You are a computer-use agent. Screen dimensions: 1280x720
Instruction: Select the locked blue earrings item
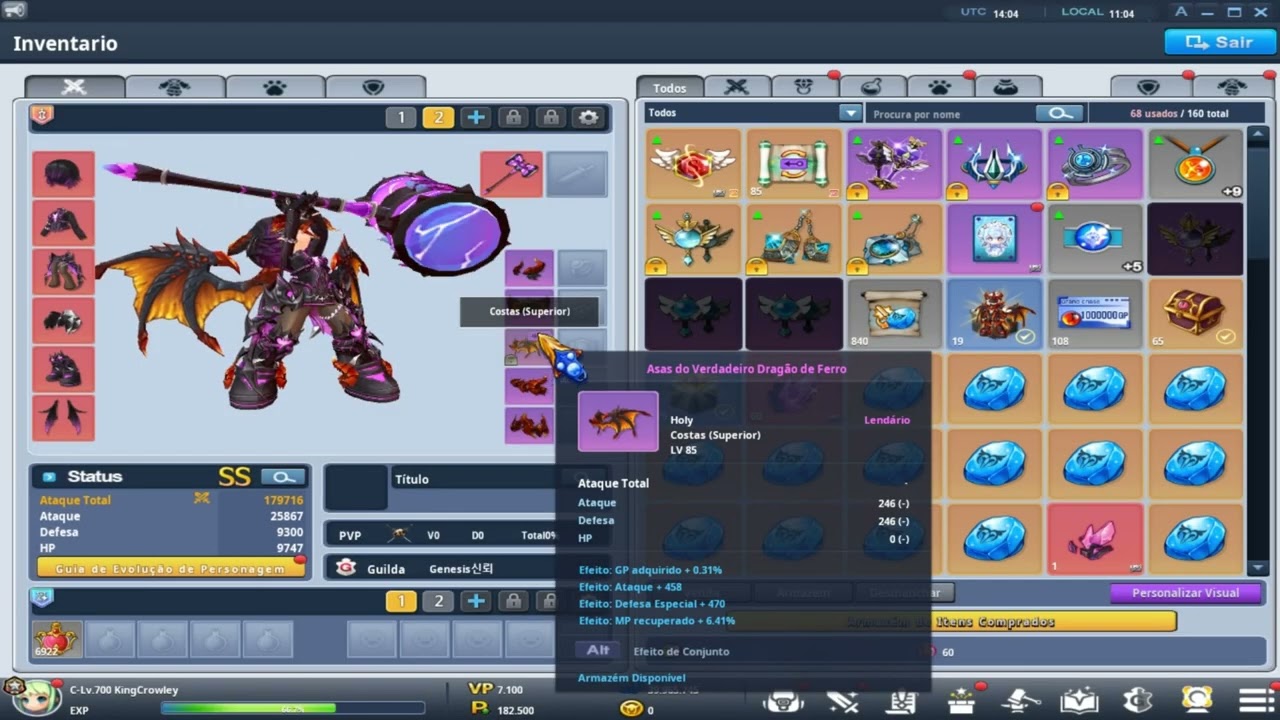point(794,240)
